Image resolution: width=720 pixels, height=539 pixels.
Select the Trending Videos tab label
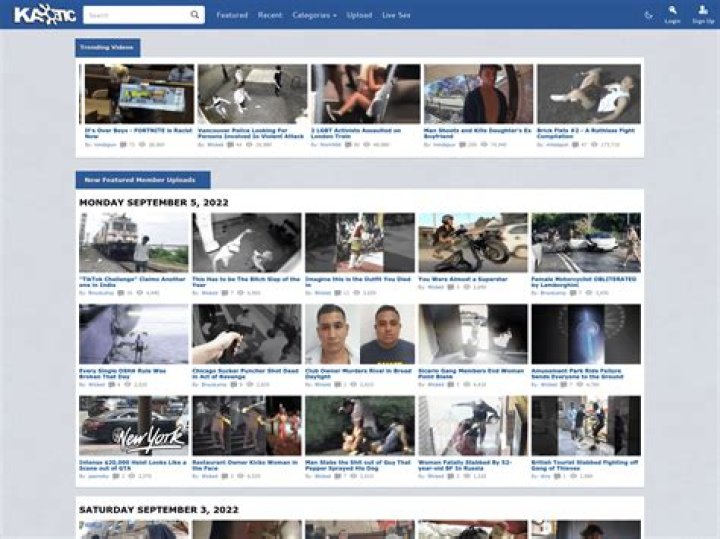pos(108,48)
